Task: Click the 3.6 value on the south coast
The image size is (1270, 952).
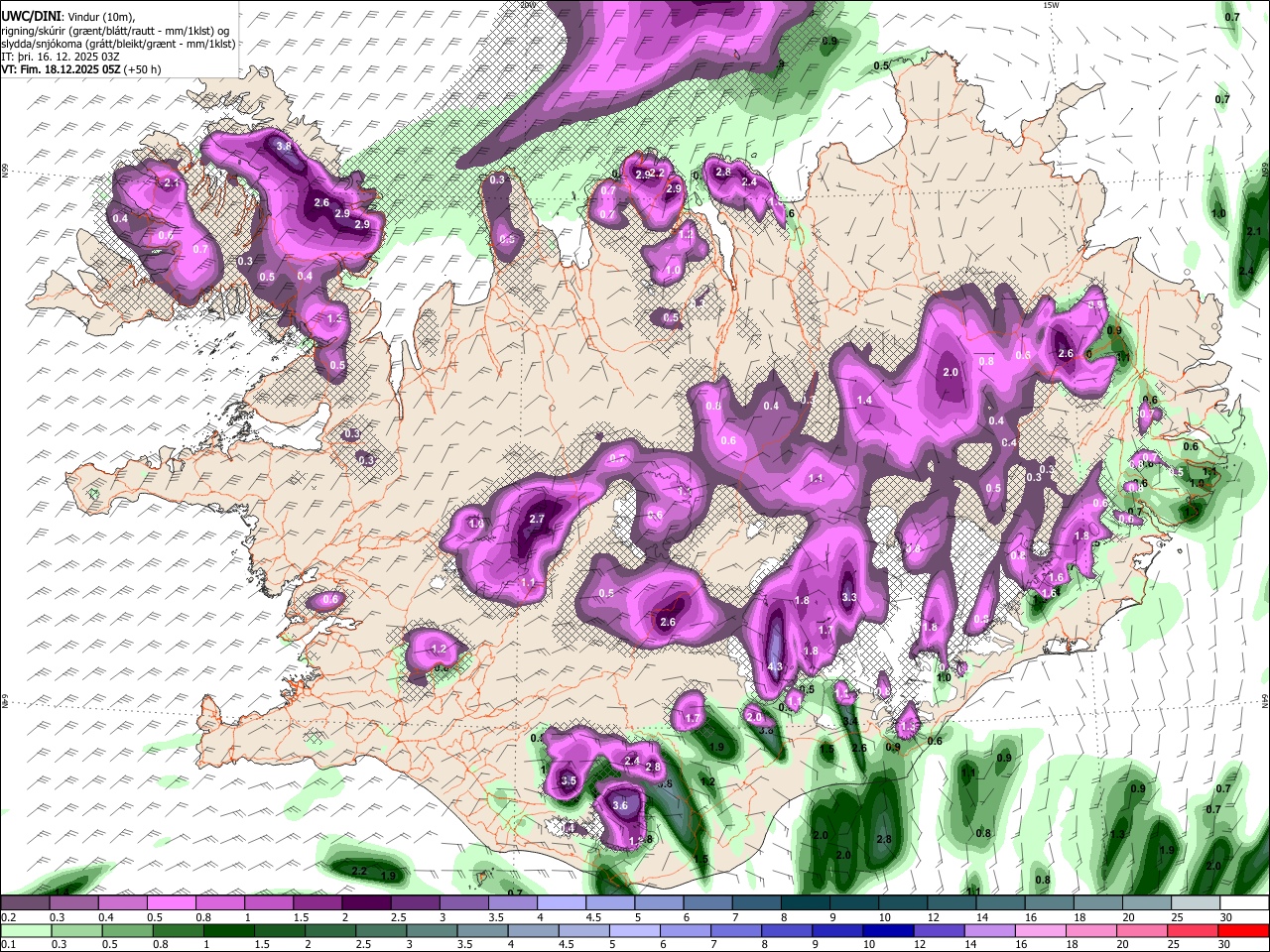Action: (x=620, y=805)
